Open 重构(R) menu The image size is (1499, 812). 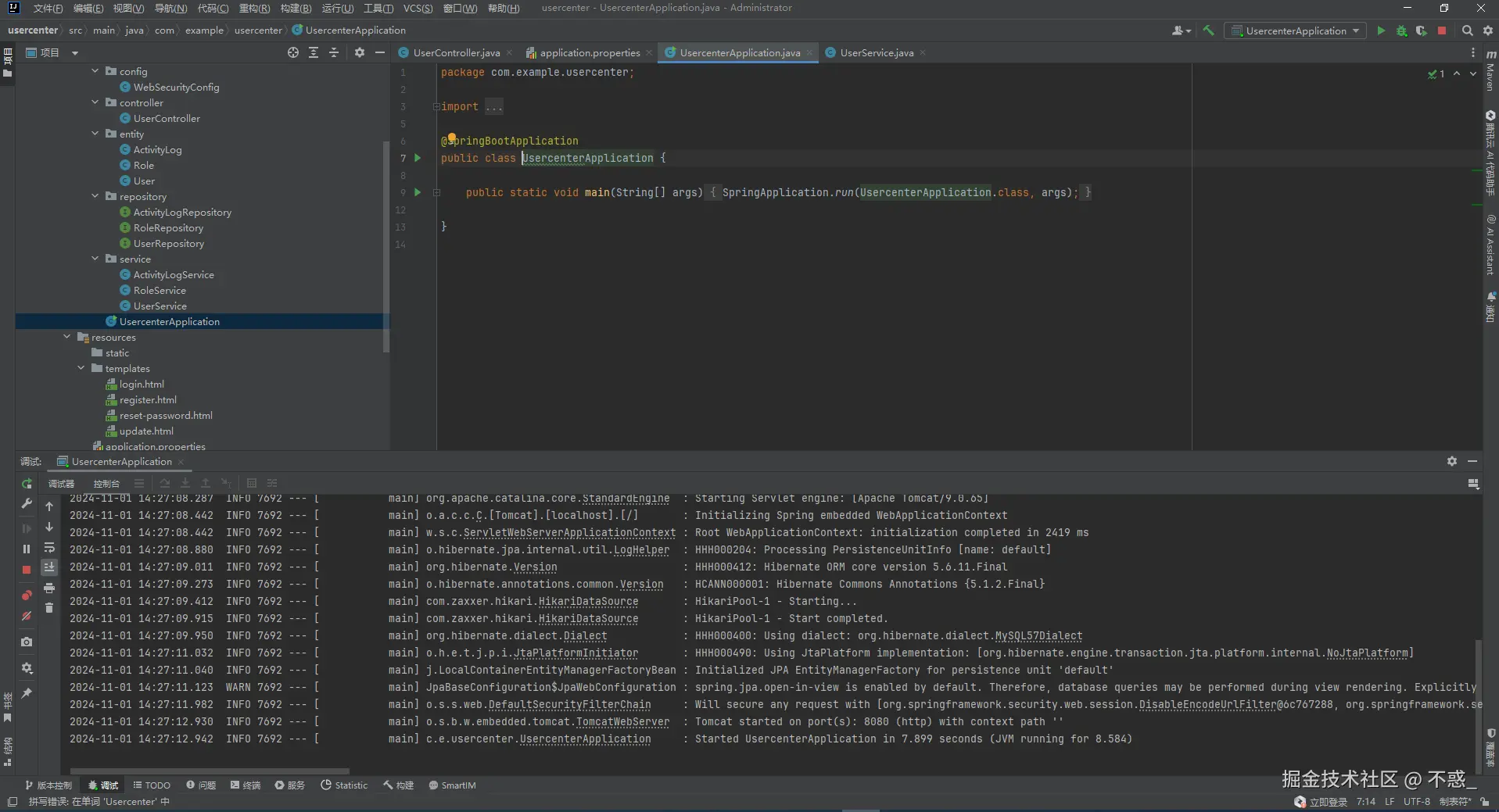[254, 8]
